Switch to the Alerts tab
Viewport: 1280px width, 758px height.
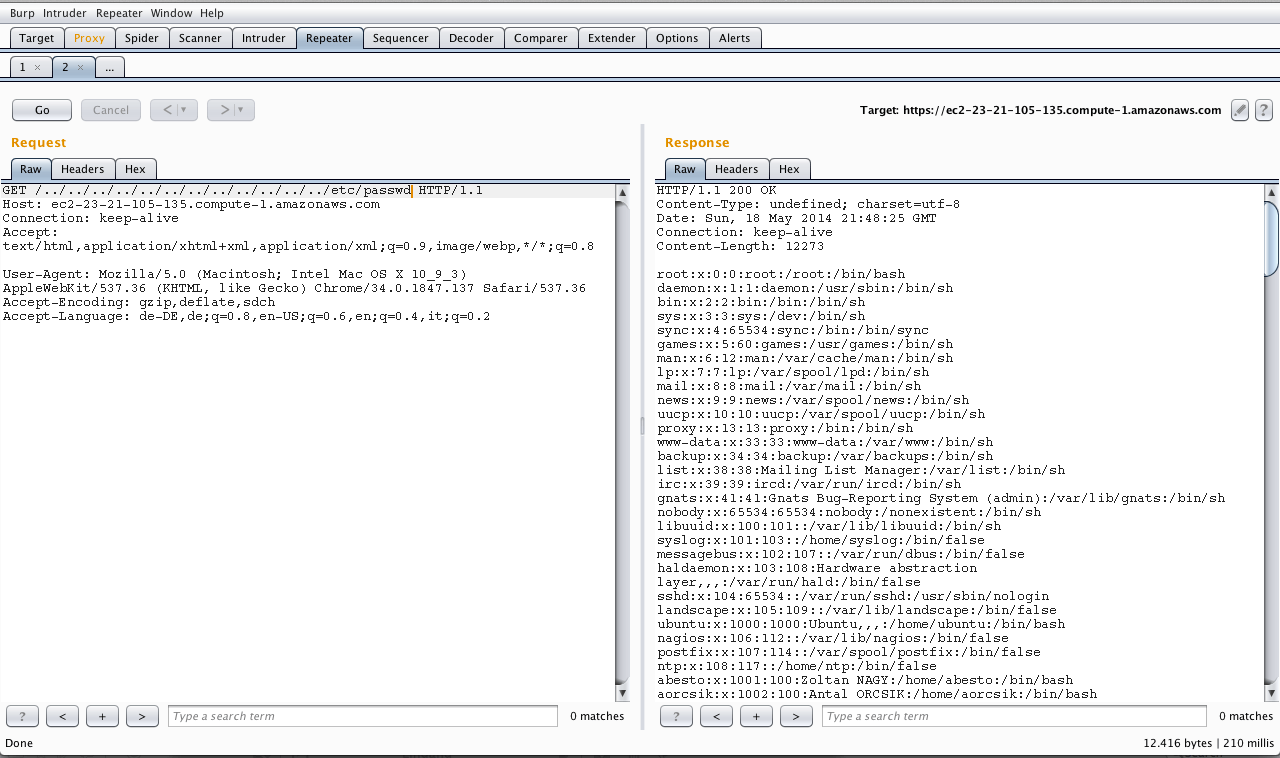pos(735,38)
